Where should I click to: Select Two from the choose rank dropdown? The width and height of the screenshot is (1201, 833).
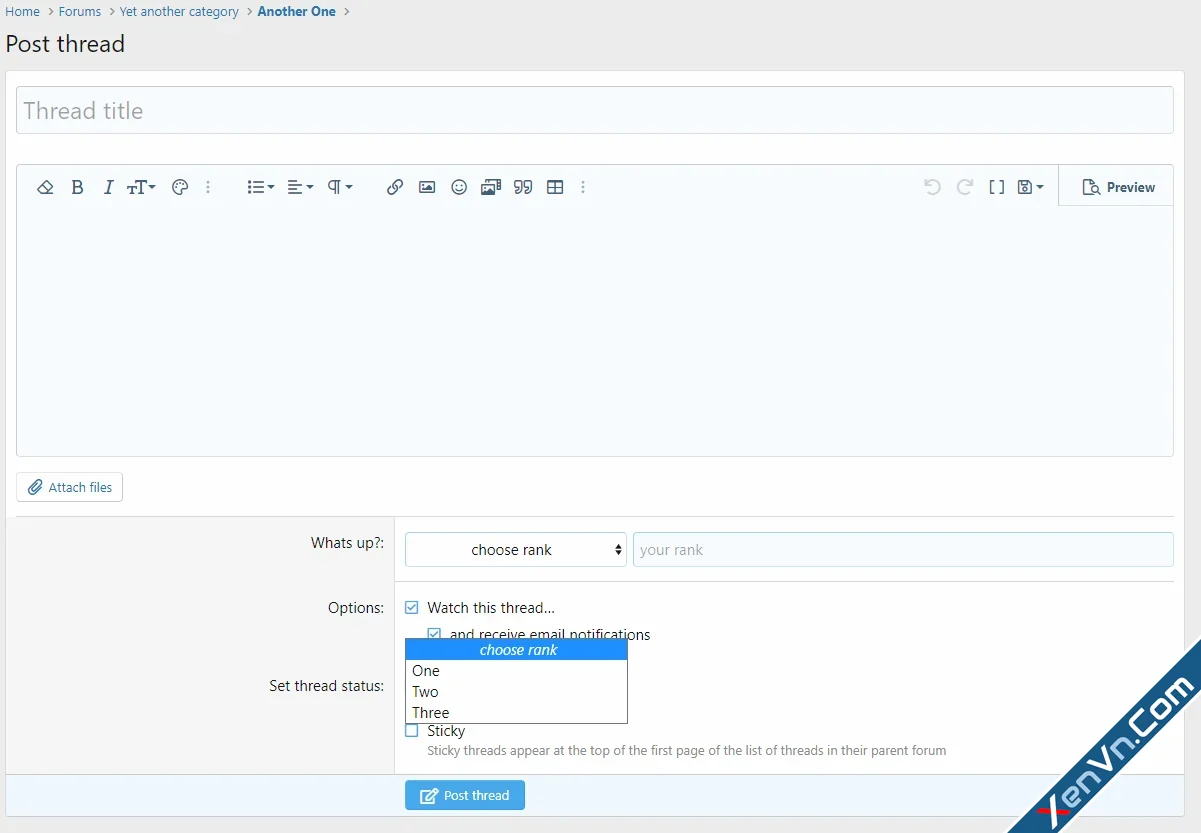(x=425, y=691)
